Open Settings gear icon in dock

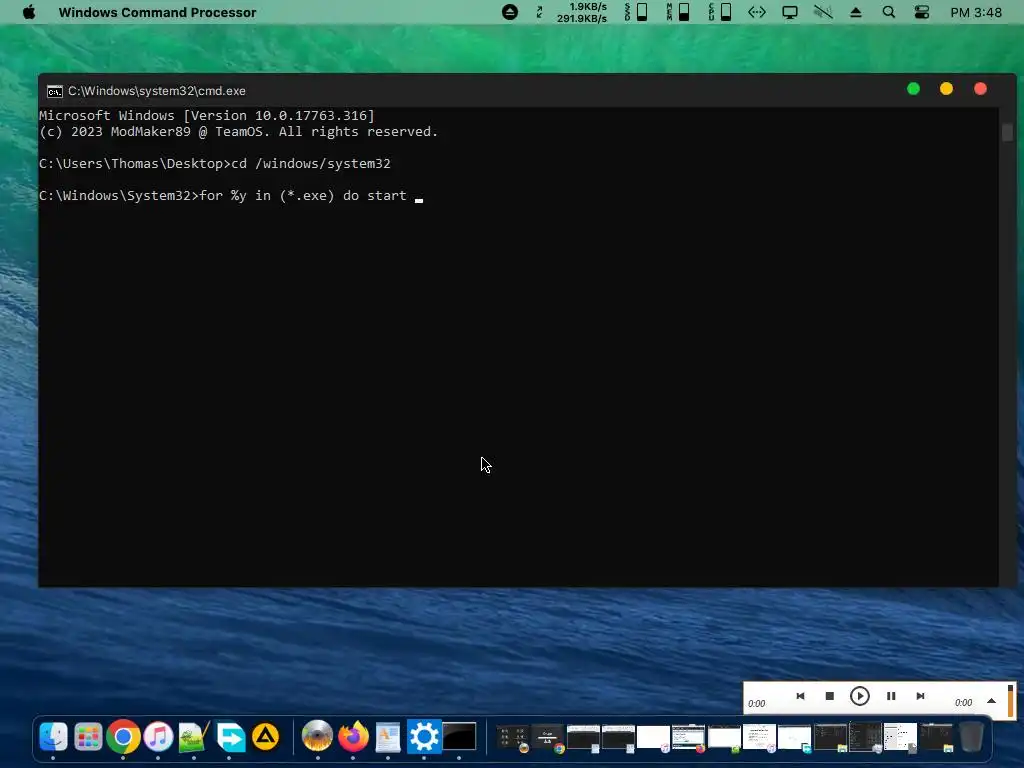(424, 737)
